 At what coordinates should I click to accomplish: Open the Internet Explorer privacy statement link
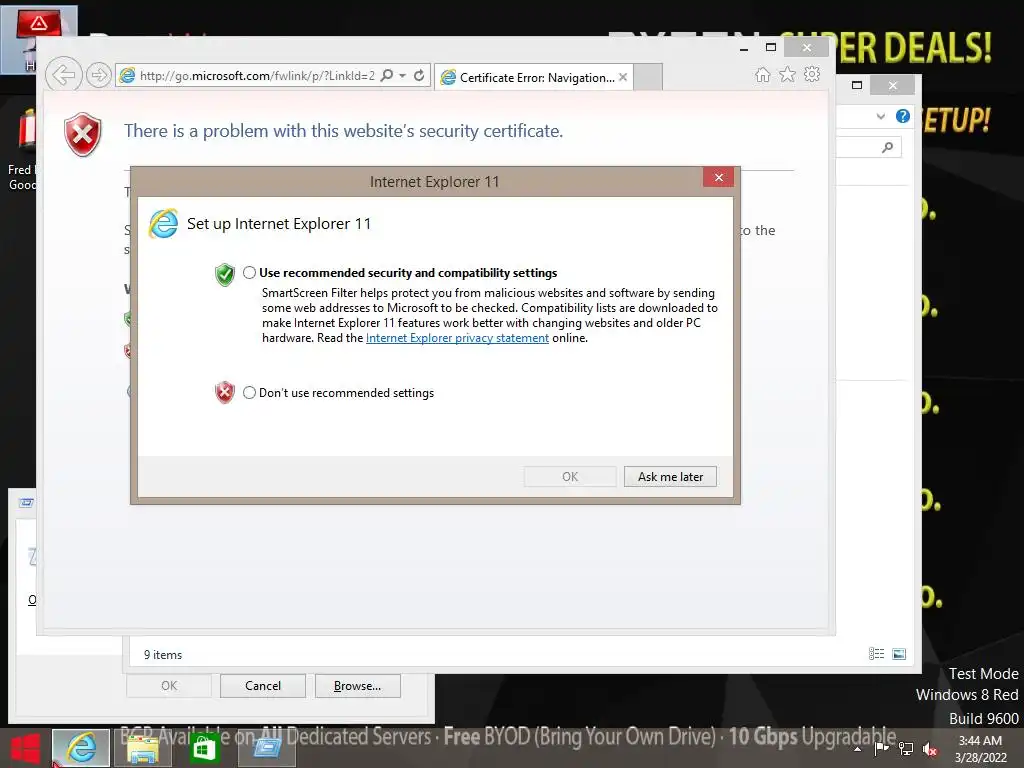[457, 338]
